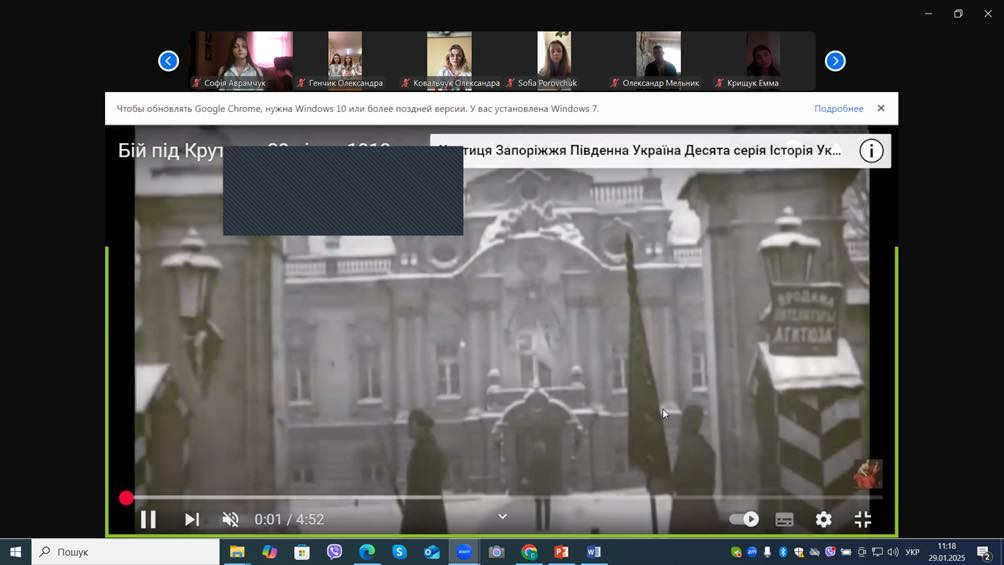Select Софія Аврамчук's video thumbnail
Viewport: 1004px width, 565px height.
click(242, 60)
